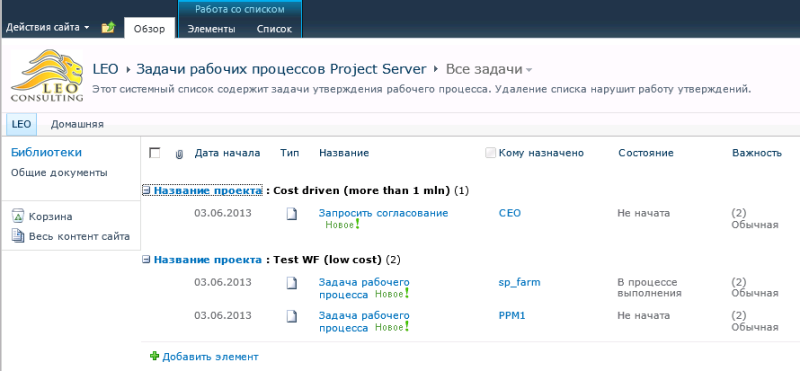Click document icon in Запросить согласование row

coord(291,213)
